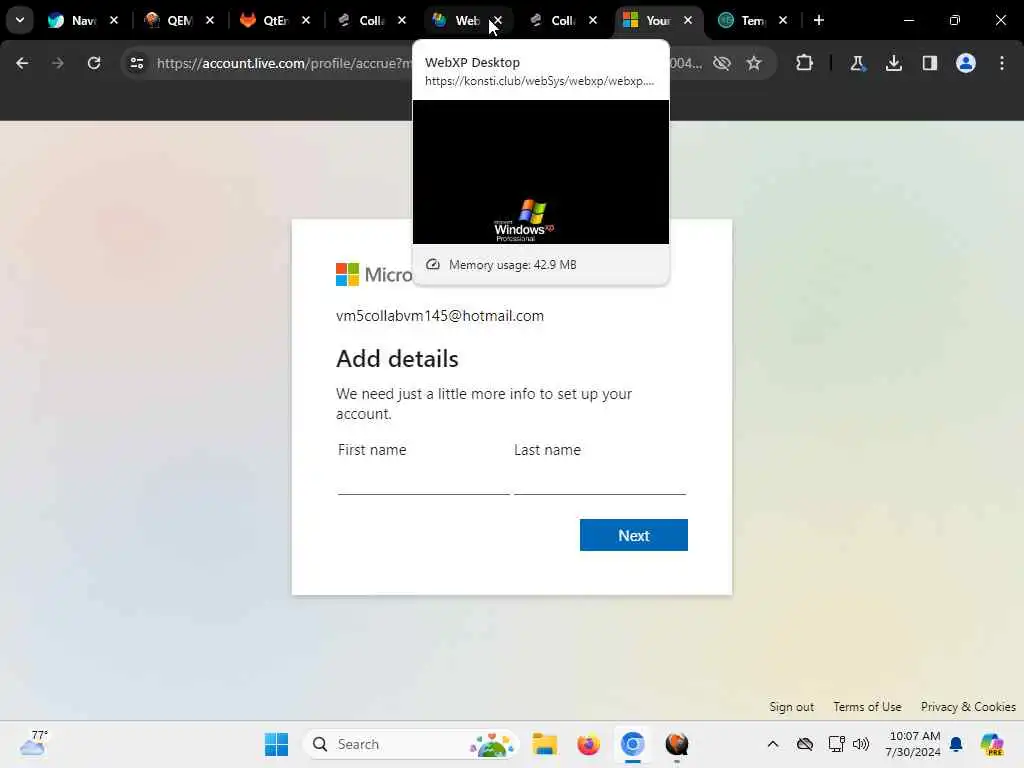Launch Firefox from the taskbar
1024x768 pixels.
(x=588, y=744)
